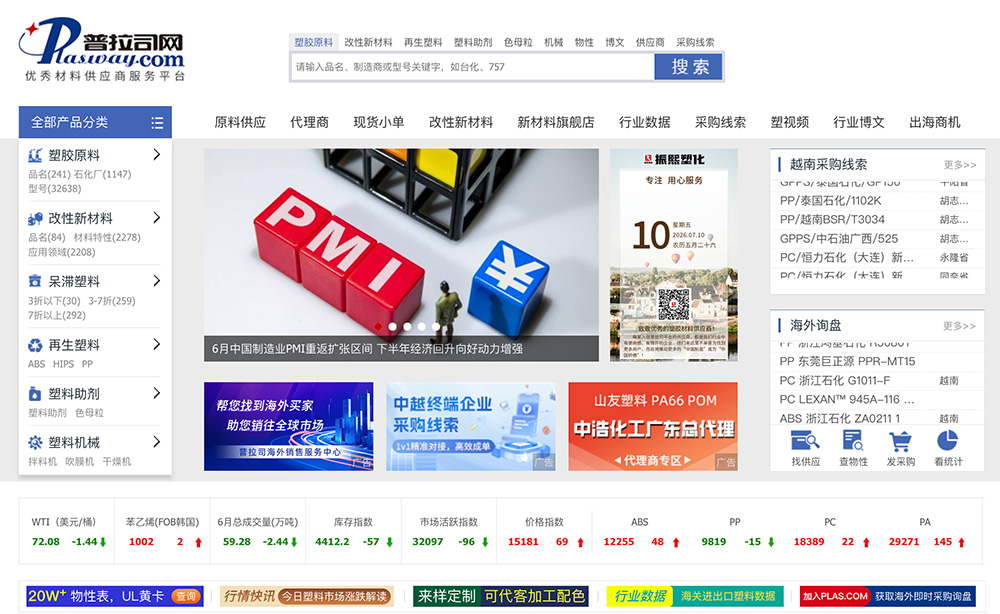Open the 行业数据 海关进出口塑料数据 banner
1000x614 pixels.
click(695, 597)
